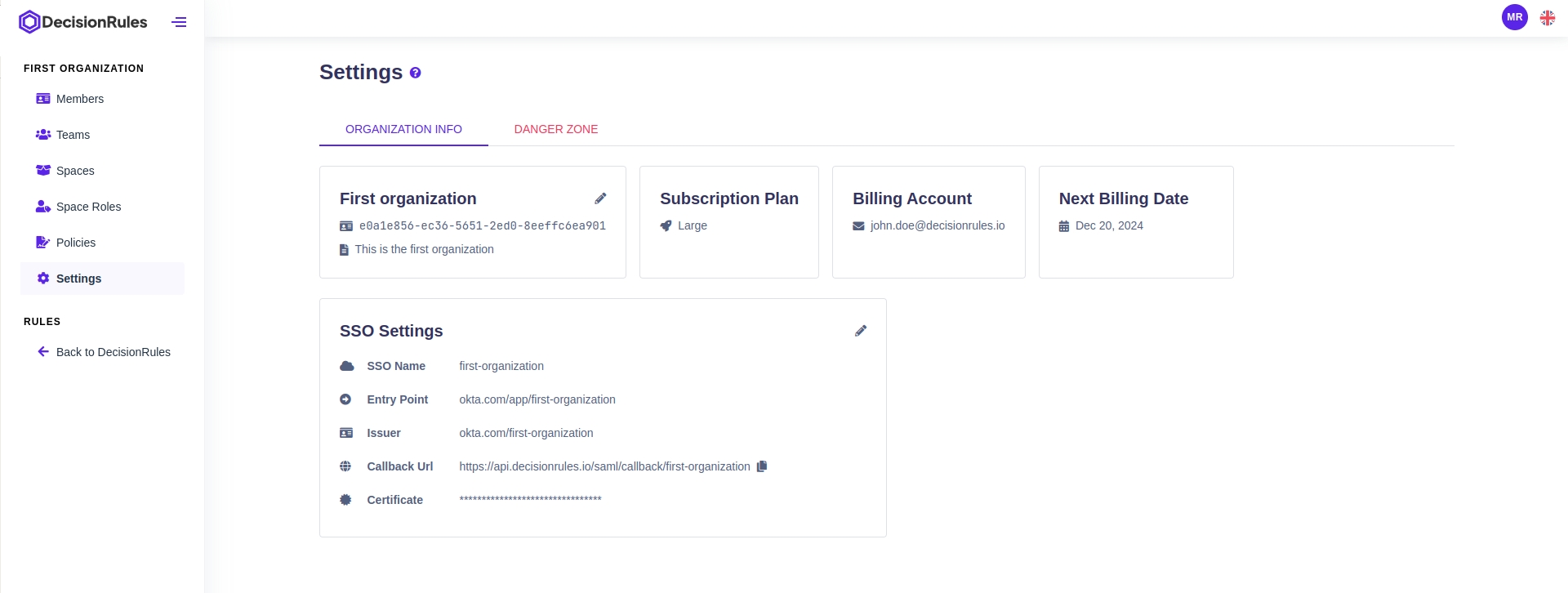Open the Members page

pyautogui.click(x=80, y=99)
